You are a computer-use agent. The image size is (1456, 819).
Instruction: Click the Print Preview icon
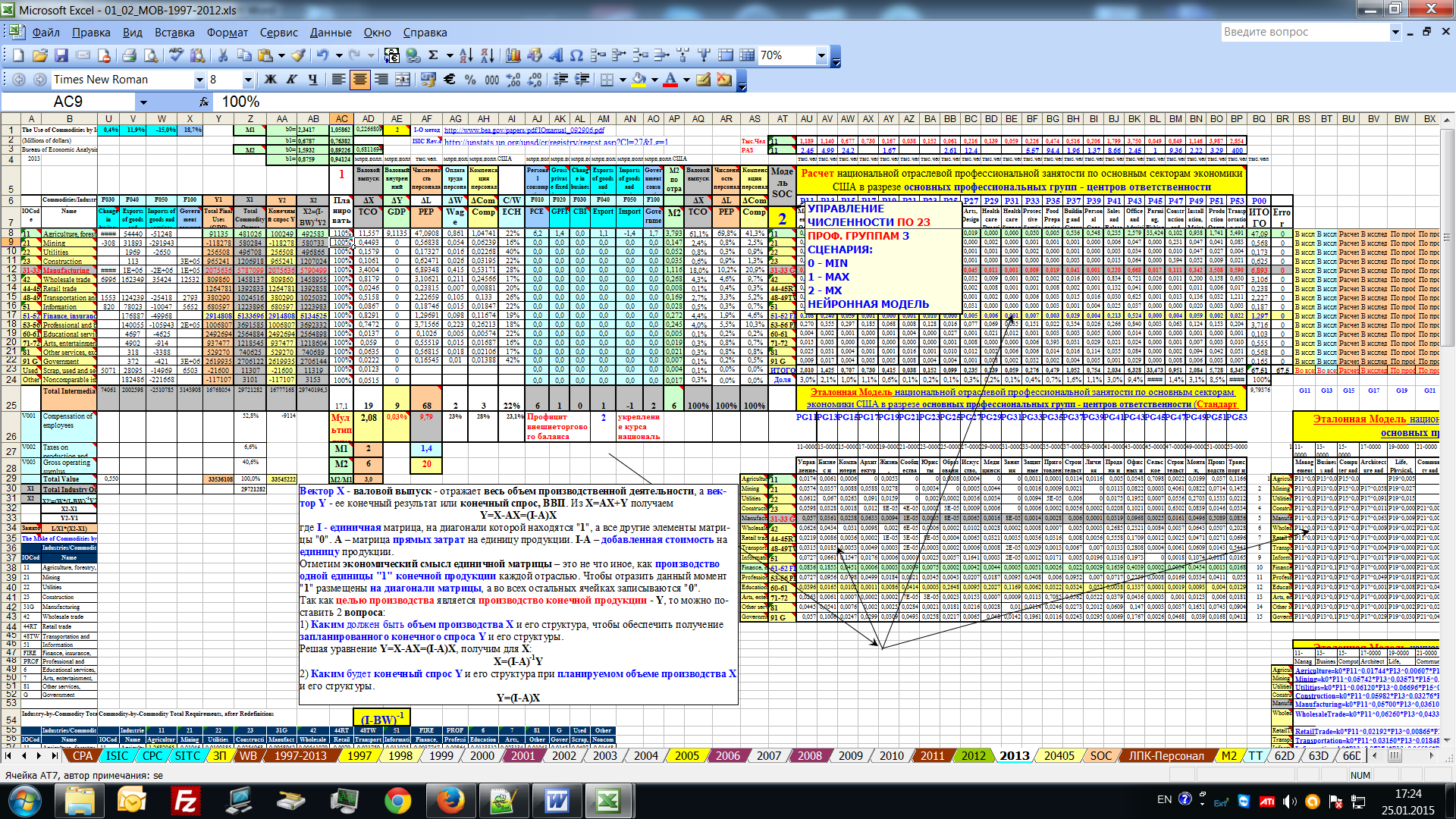[x=151, y=55]
